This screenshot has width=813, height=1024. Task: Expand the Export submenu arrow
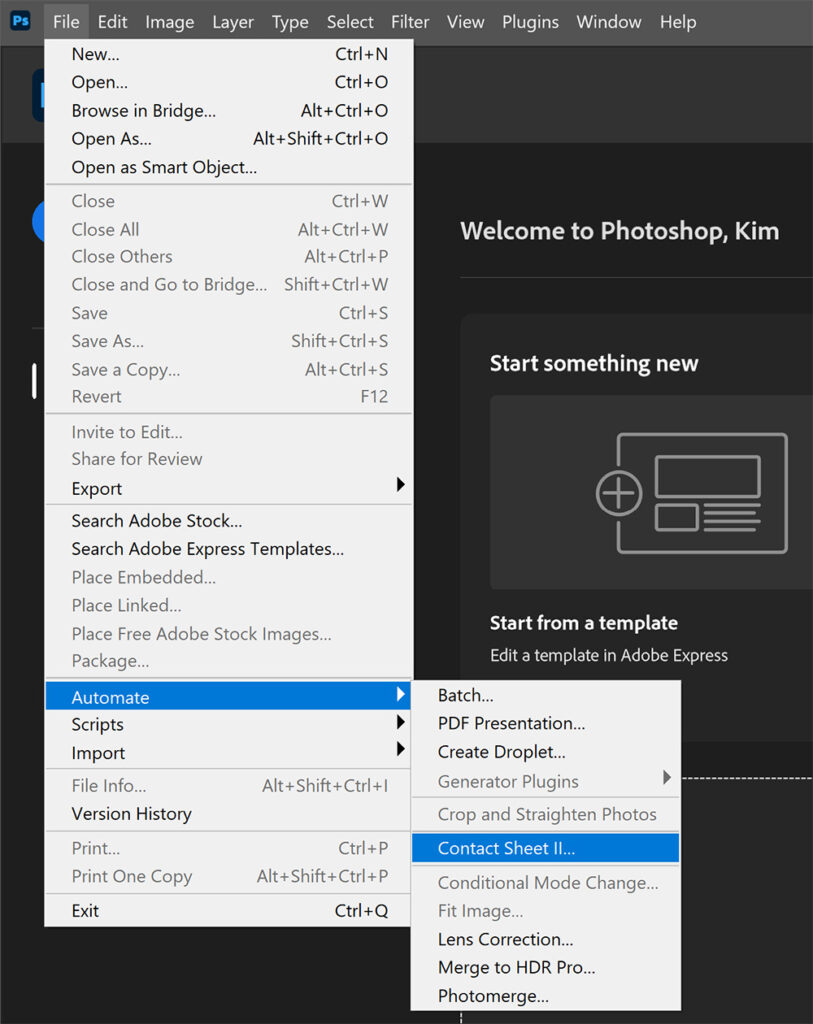pos(400,485)
